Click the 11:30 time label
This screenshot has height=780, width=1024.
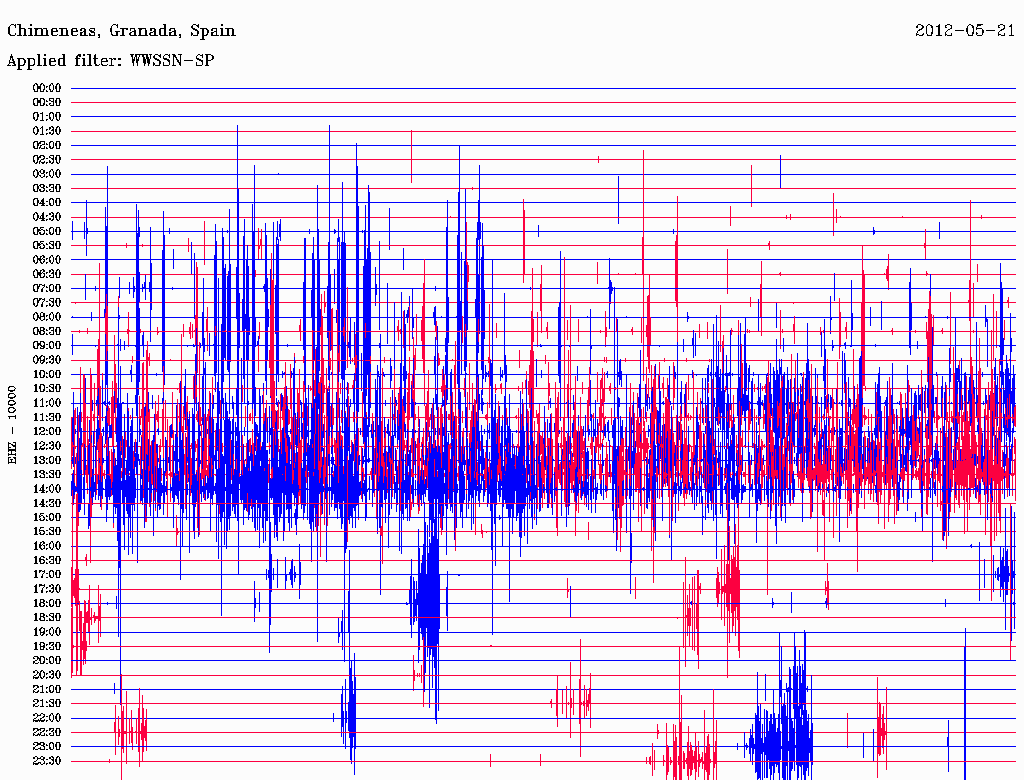47,417
